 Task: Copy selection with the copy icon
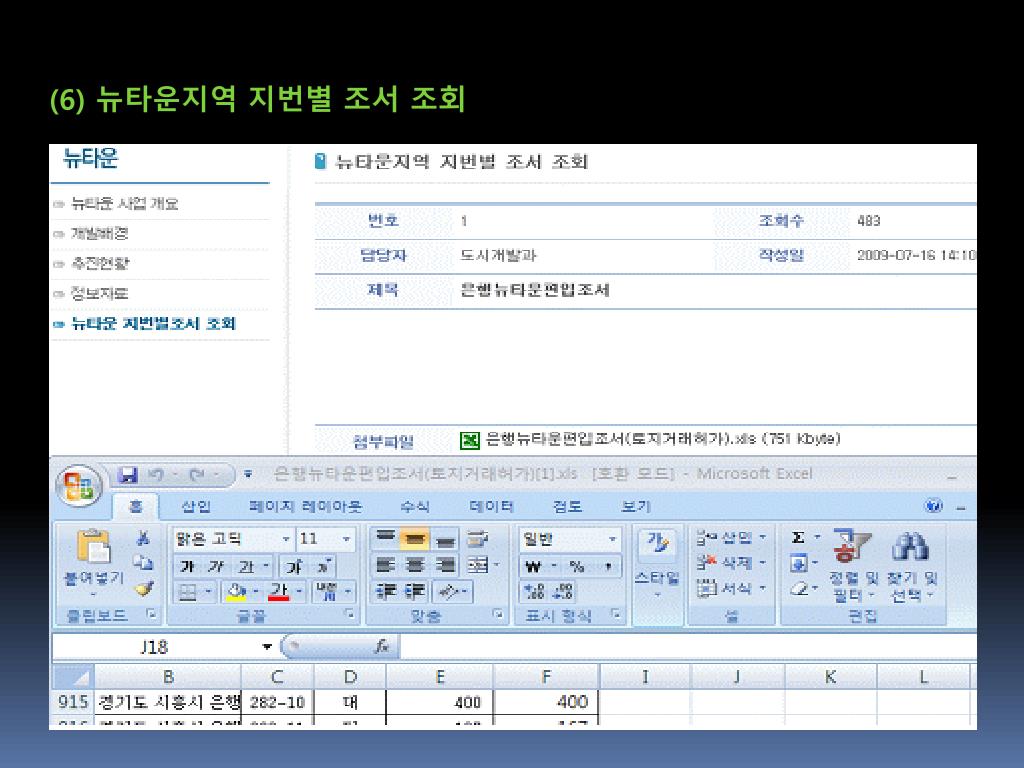coord(143,563)
